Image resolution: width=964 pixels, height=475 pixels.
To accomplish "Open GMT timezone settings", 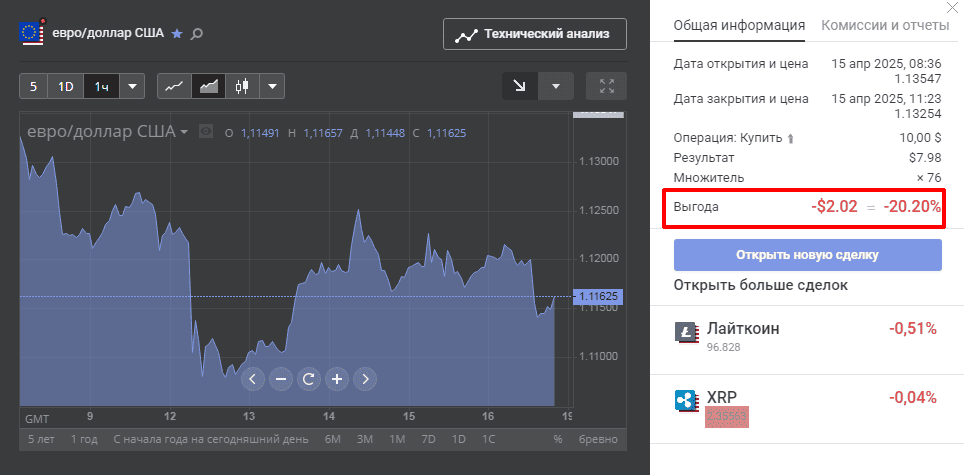I will tap(36, 419).
